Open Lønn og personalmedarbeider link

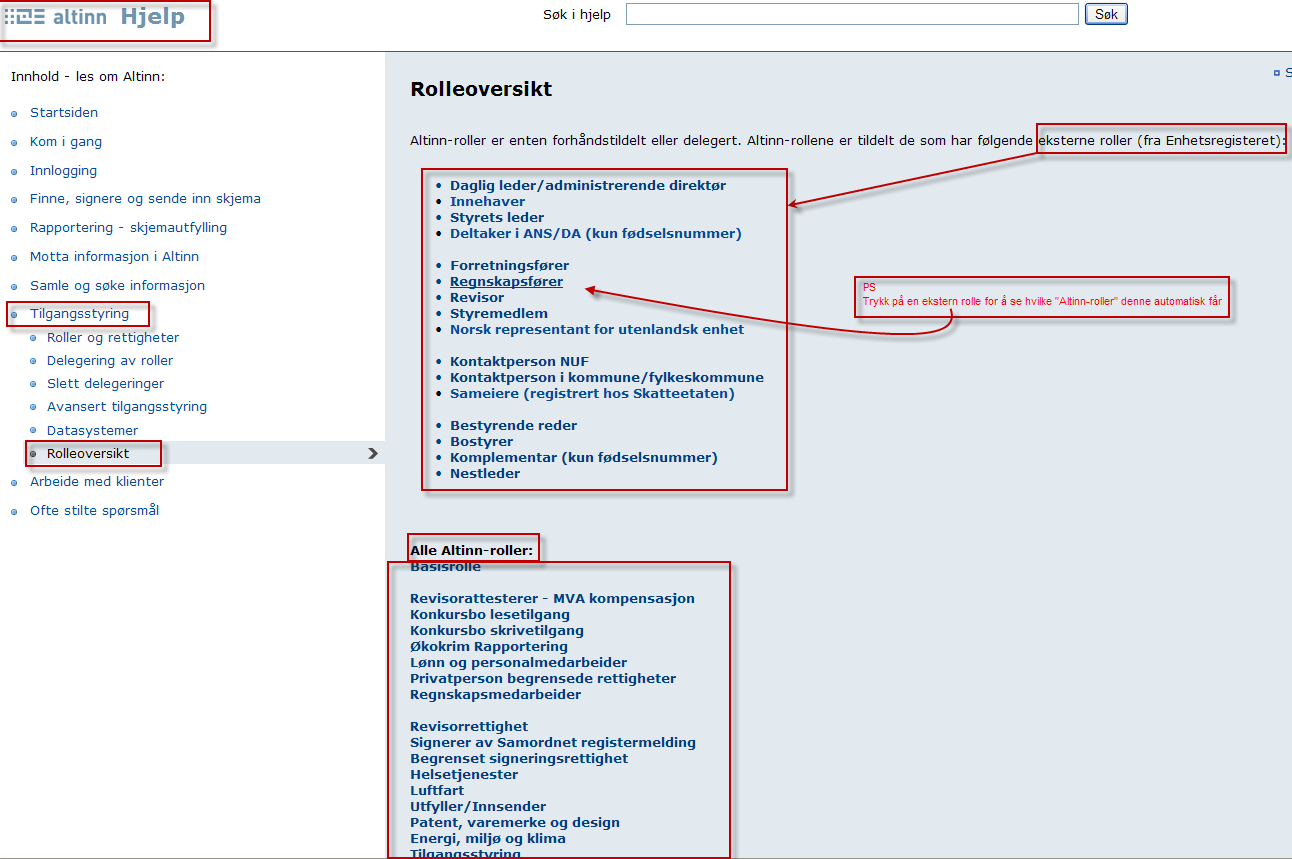click(x=519, y=663)
